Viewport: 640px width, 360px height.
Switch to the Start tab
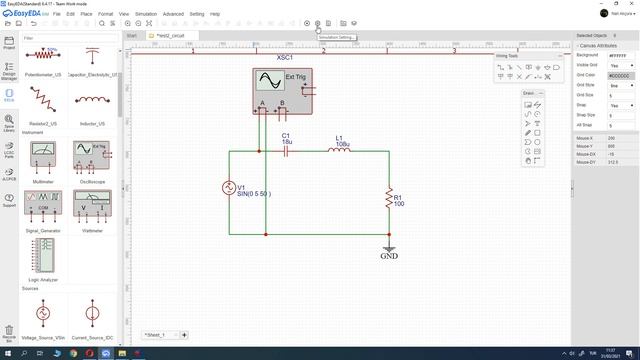coord(132,36)
